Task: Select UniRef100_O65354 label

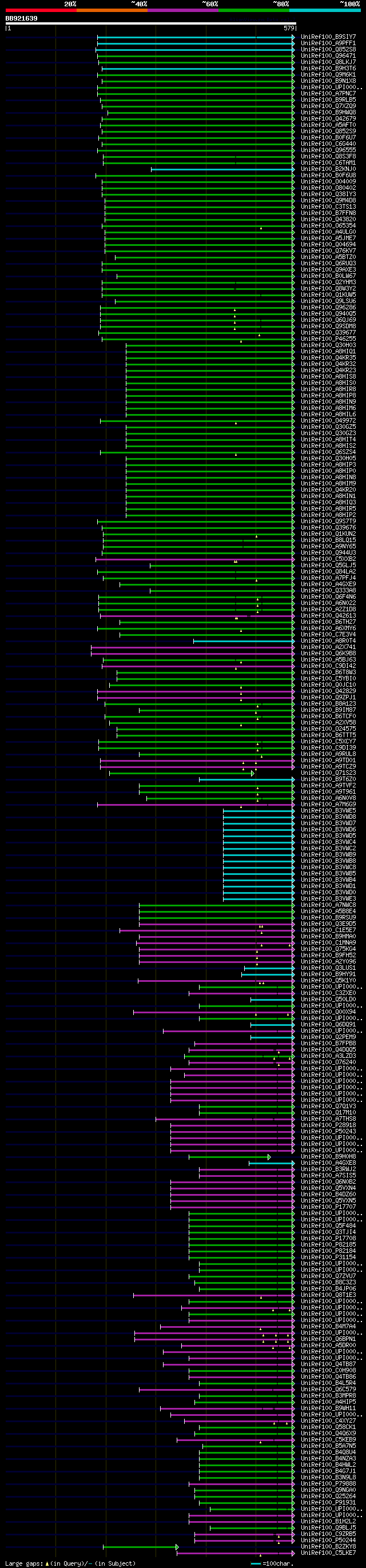Action: click(x=328, y=226)
